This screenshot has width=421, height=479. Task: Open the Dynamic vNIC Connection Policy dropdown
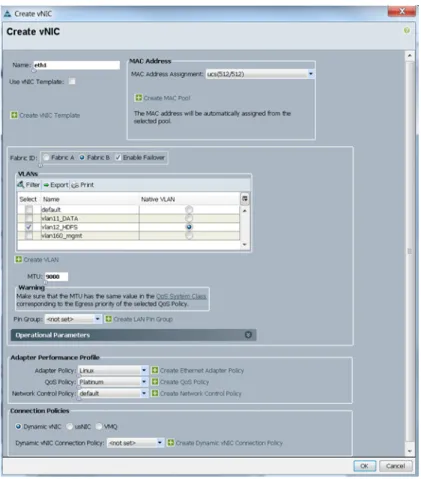(x=160, y=443)
